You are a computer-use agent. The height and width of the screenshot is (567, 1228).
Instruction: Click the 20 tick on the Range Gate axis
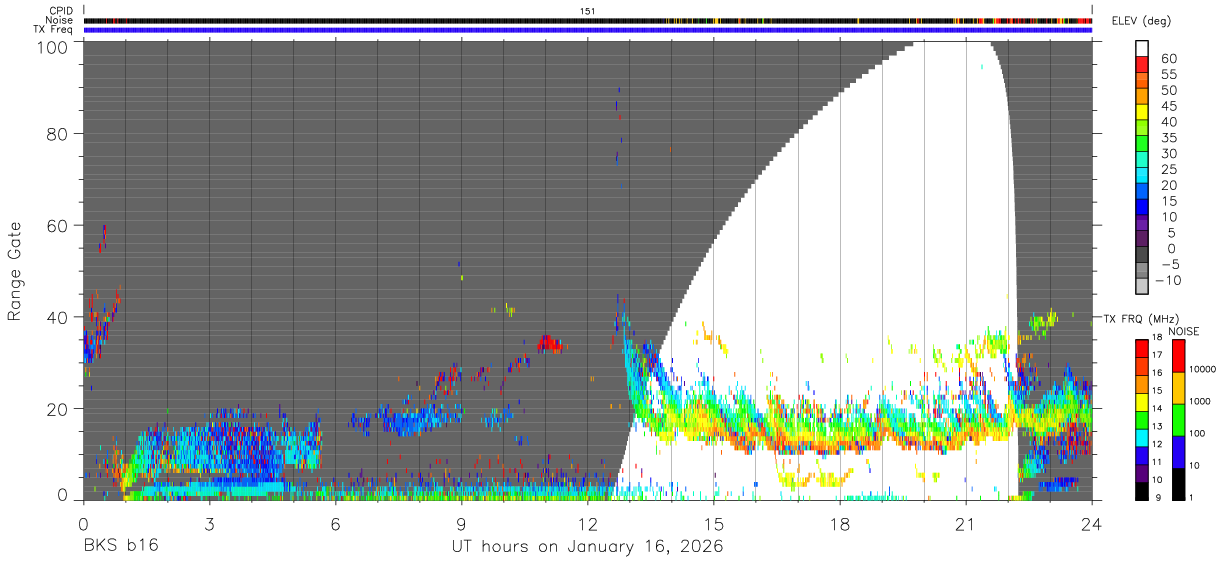point(58,408)
